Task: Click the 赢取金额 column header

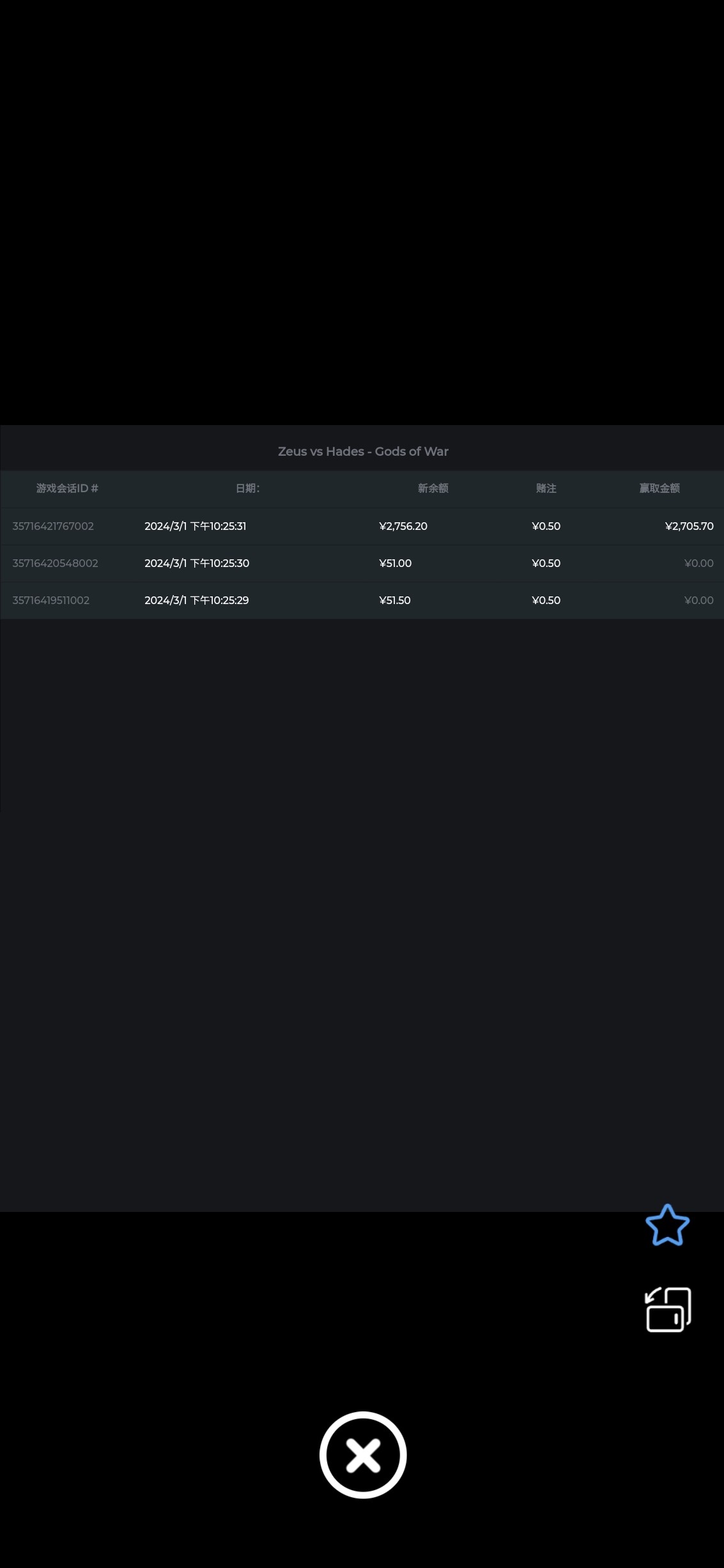Action: [x=659, y=488]
